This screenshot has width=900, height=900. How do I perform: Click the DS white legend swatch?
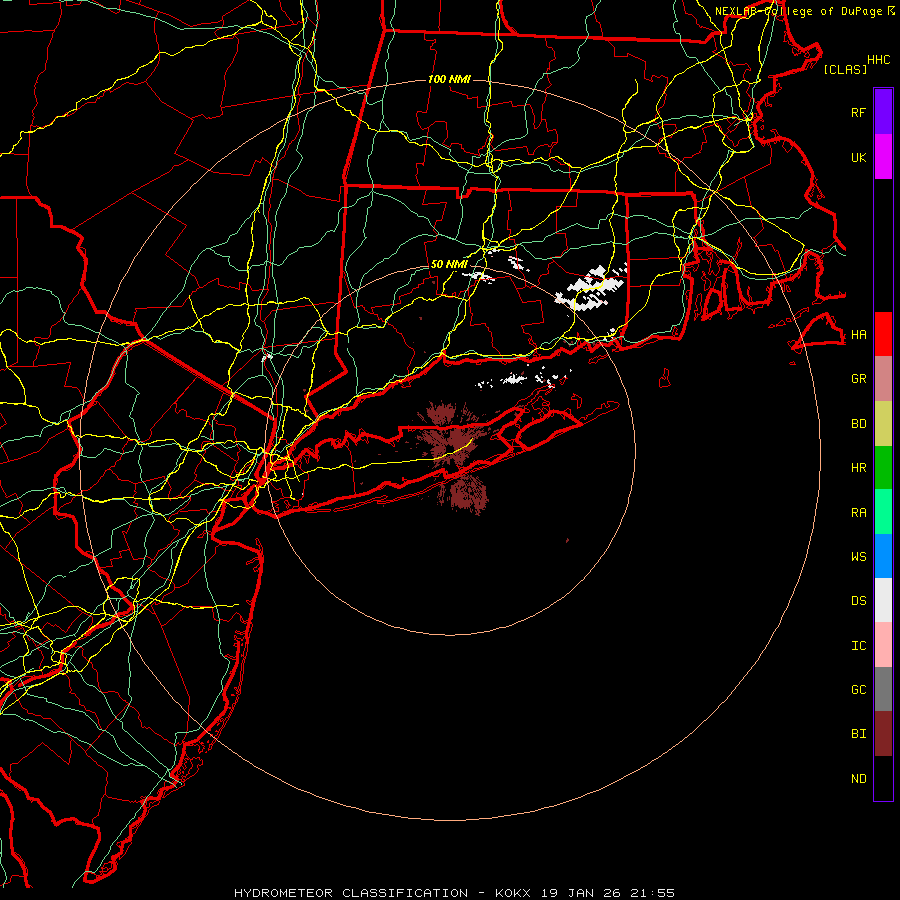pyautogui.click(x=883, y=600)
